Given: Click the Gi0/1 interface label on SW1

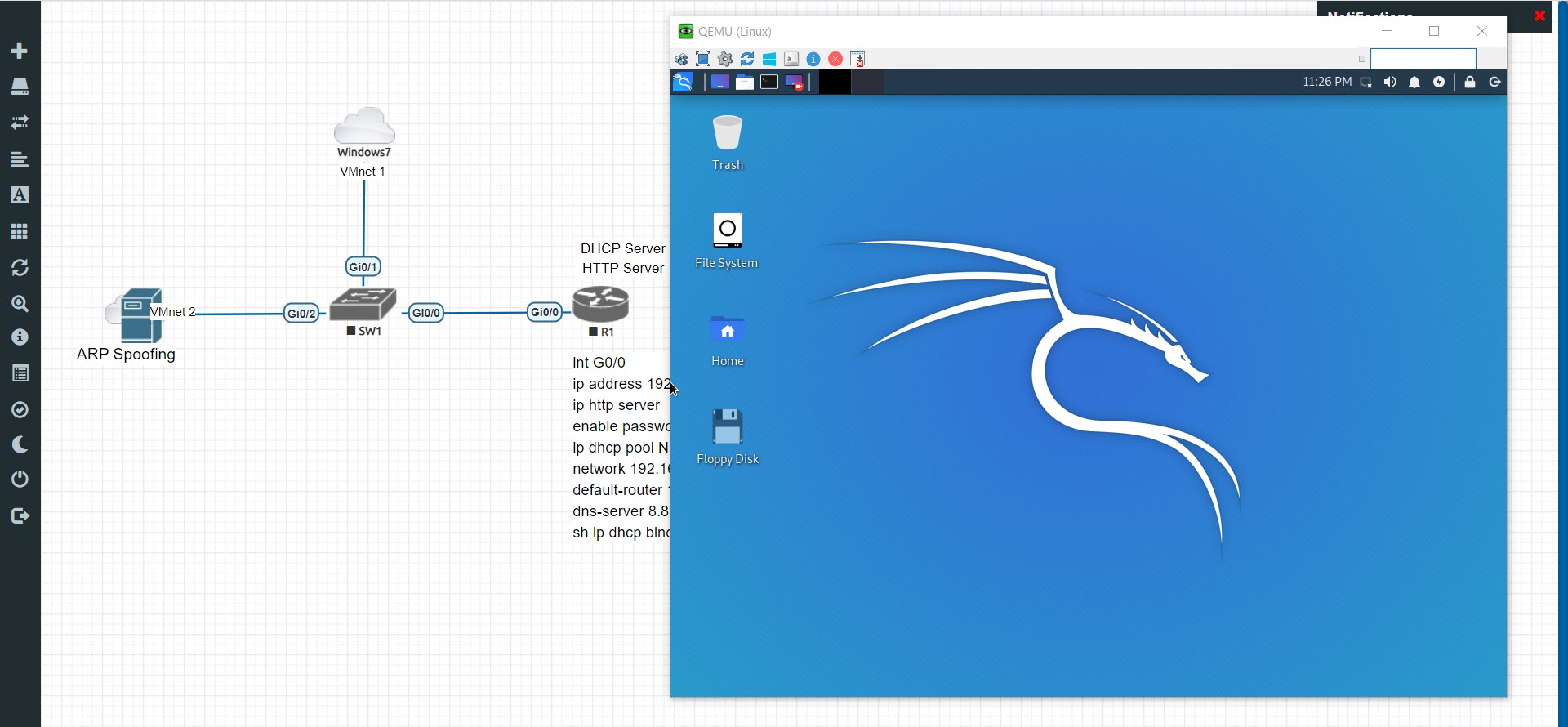Looking at the screenshot, I should tap(363, 266).
